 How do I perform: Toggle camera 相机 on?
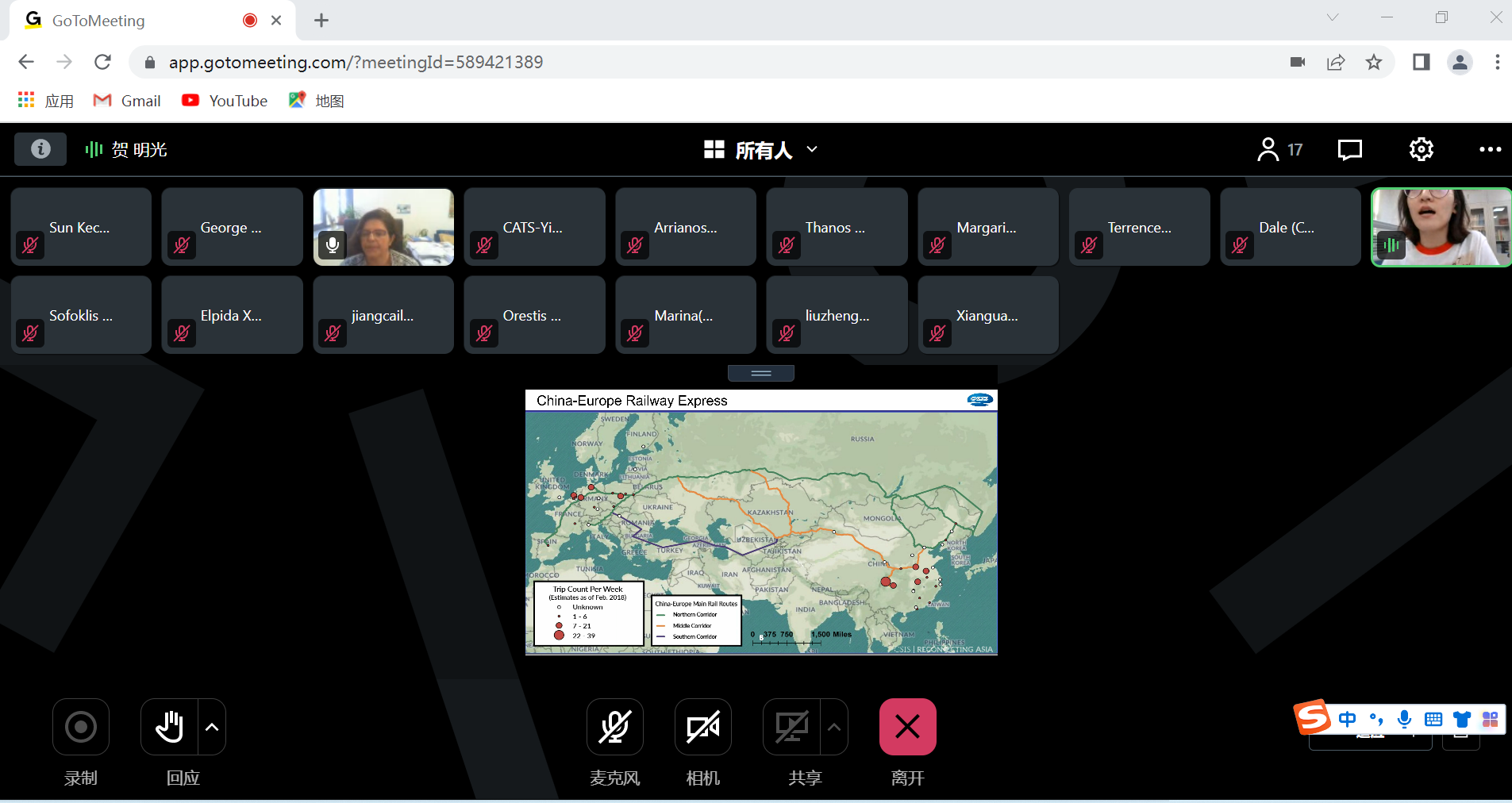pos(703,727)
